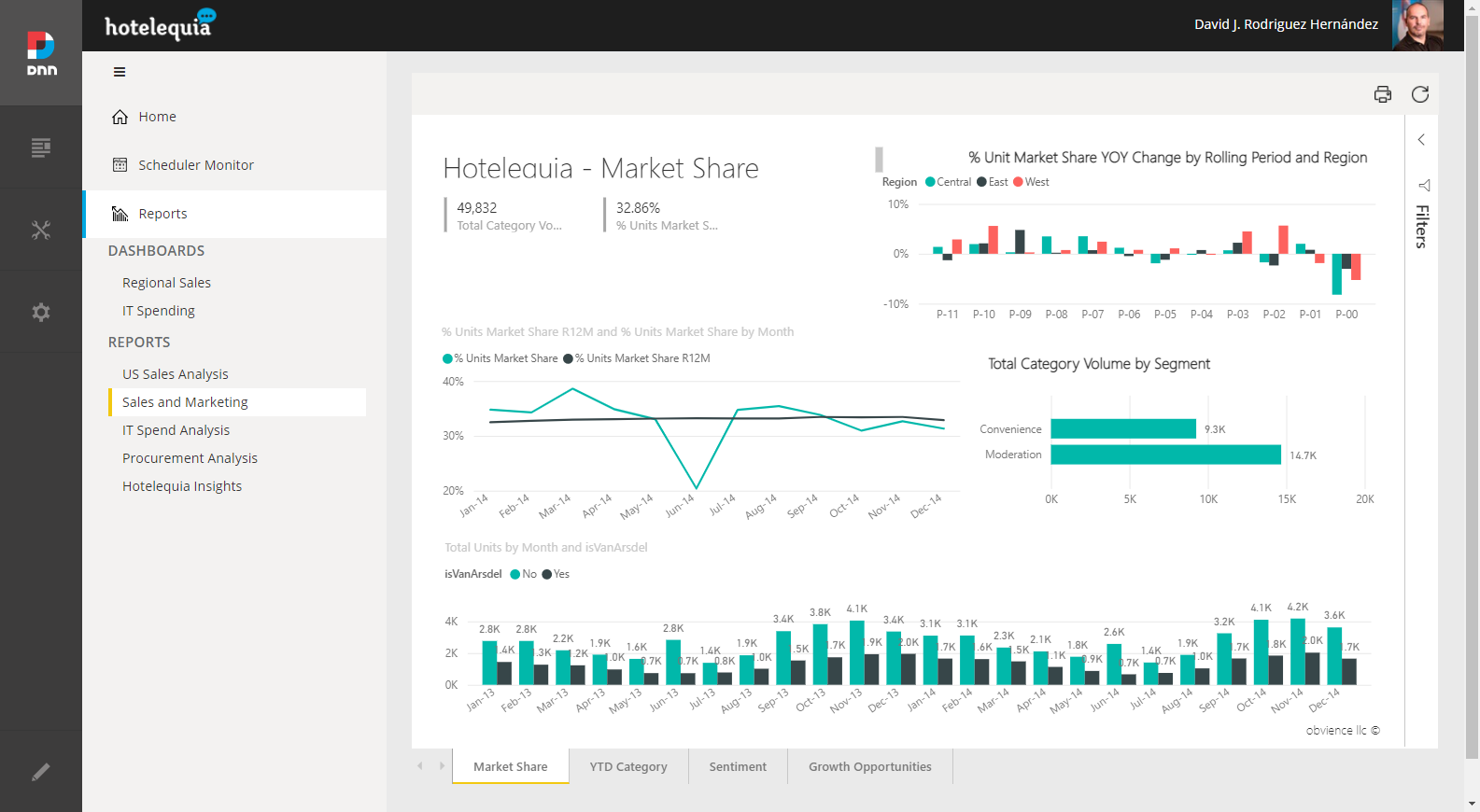Select the Sales and Marketing report
The width and height of the screenshot is (1480, 812).
(x=237, y=402)
